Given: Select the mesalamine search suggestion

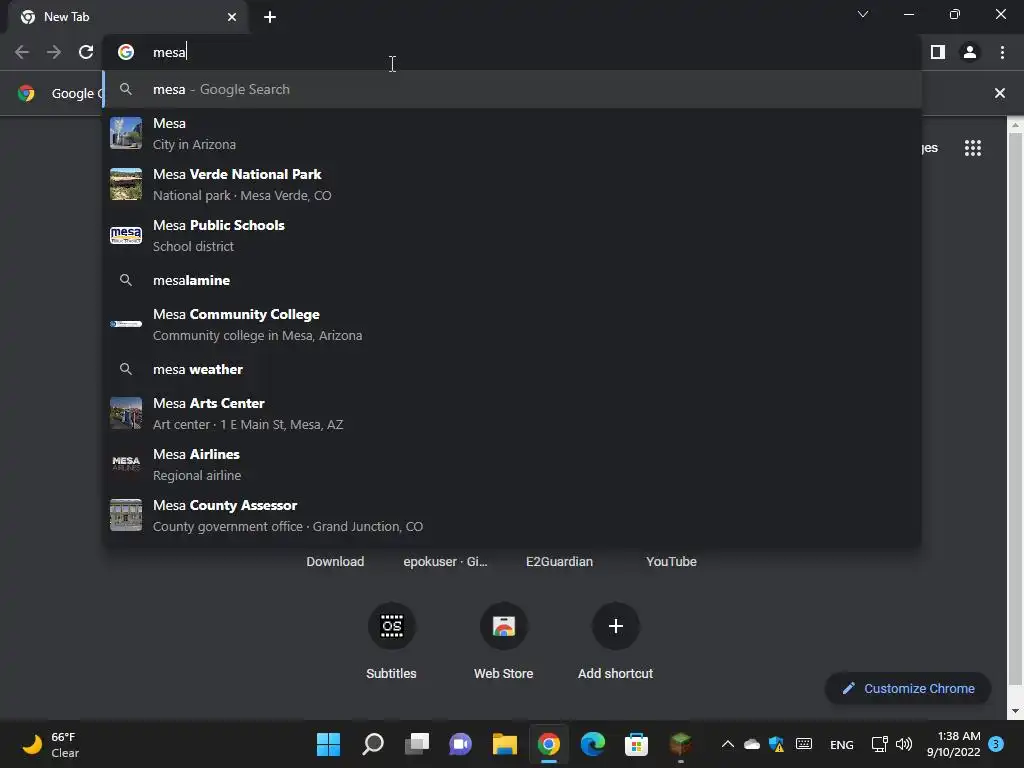Looking at the screenshot, I should [512, 281].
